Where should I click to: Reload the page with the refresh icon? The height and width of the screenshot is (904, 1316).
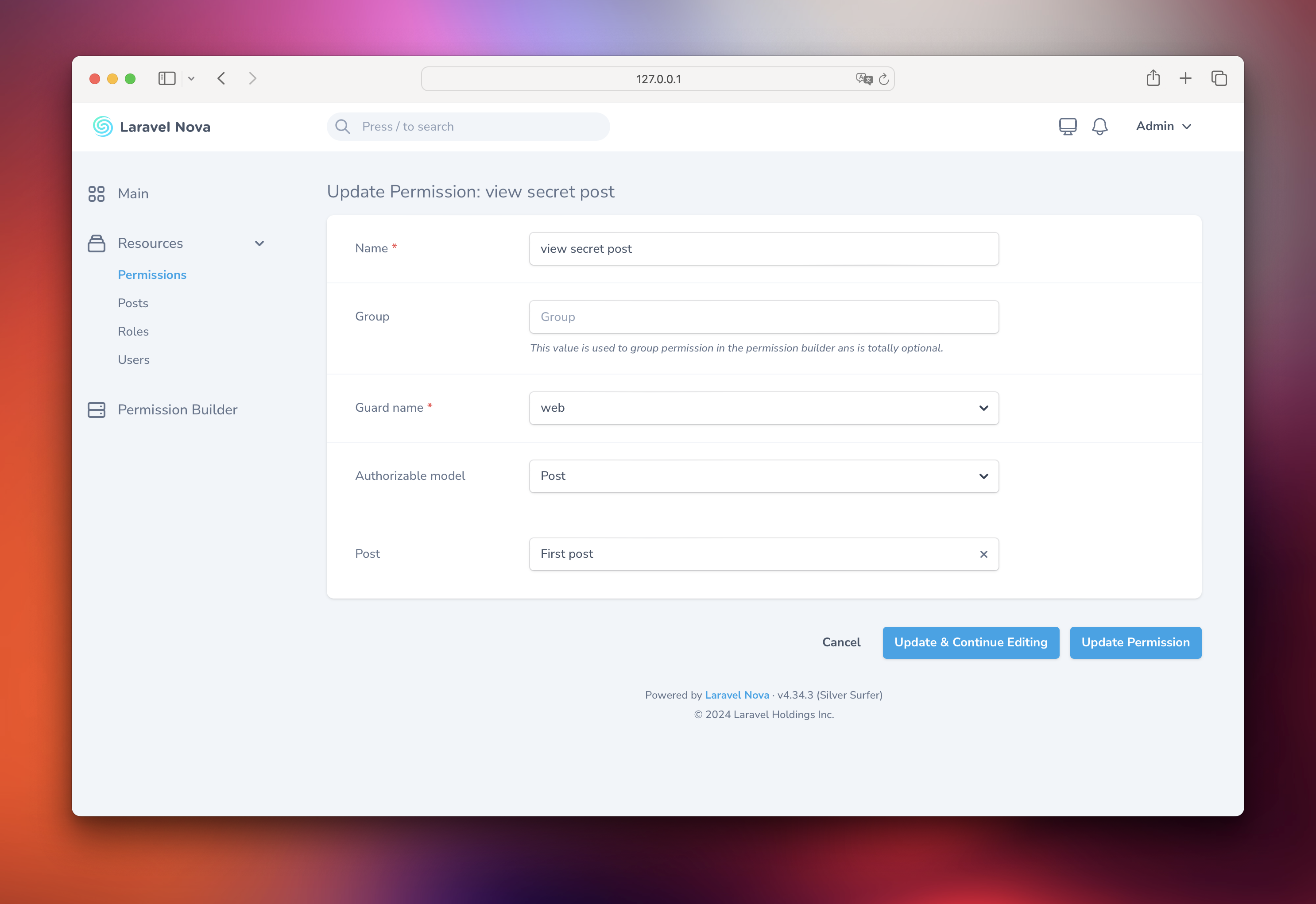tap(884, 79)
